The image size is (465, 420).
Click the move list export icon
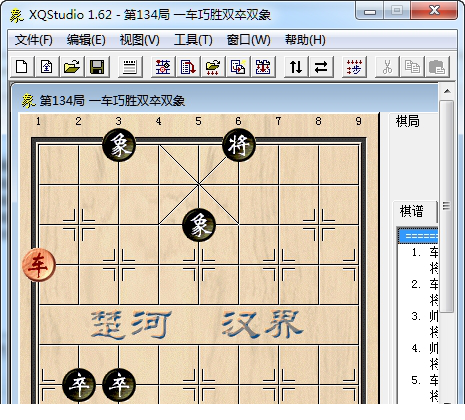[x=188, y=67]
